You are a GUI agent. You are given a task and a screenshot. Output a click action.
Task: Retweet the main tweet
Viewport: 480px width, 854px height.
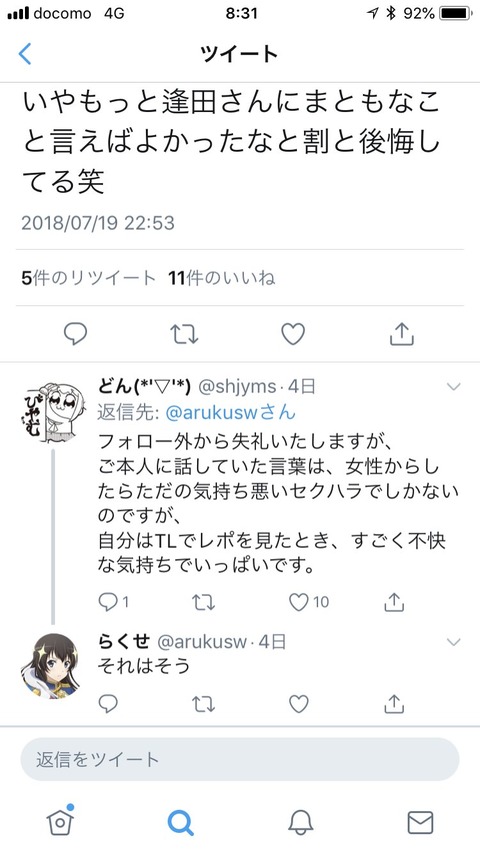point(184,334)
